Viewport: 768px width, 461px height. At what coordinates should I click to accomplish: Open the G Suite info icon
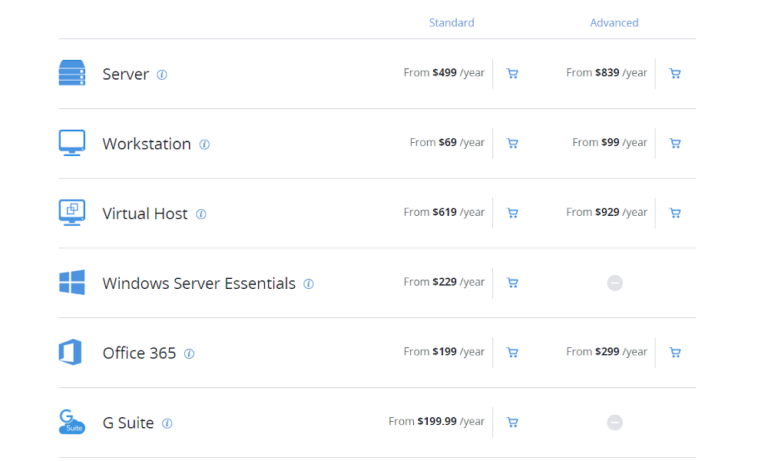(167, 423)
